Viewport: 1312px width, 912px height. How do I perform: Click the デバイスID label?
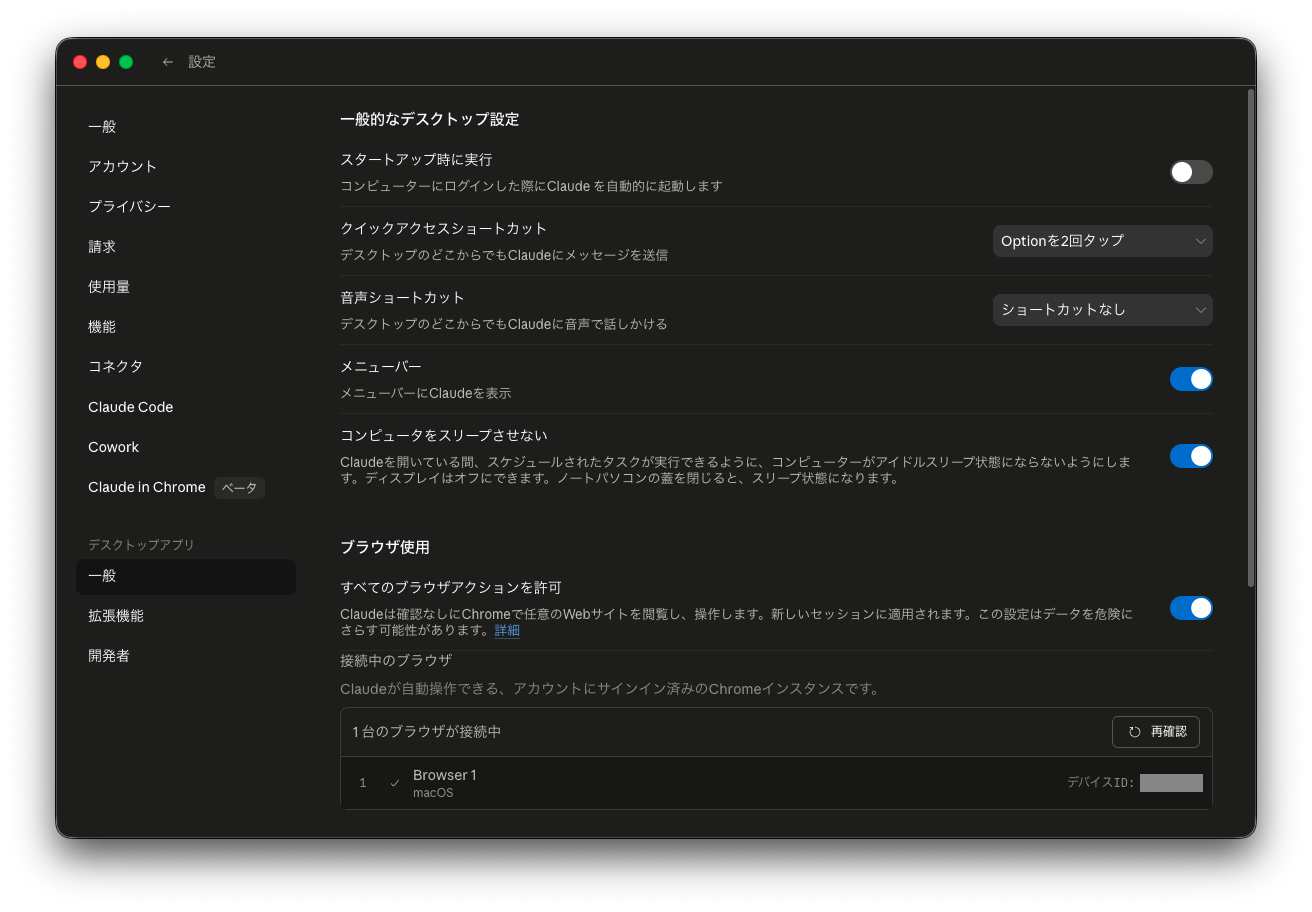coord(1101,783)
